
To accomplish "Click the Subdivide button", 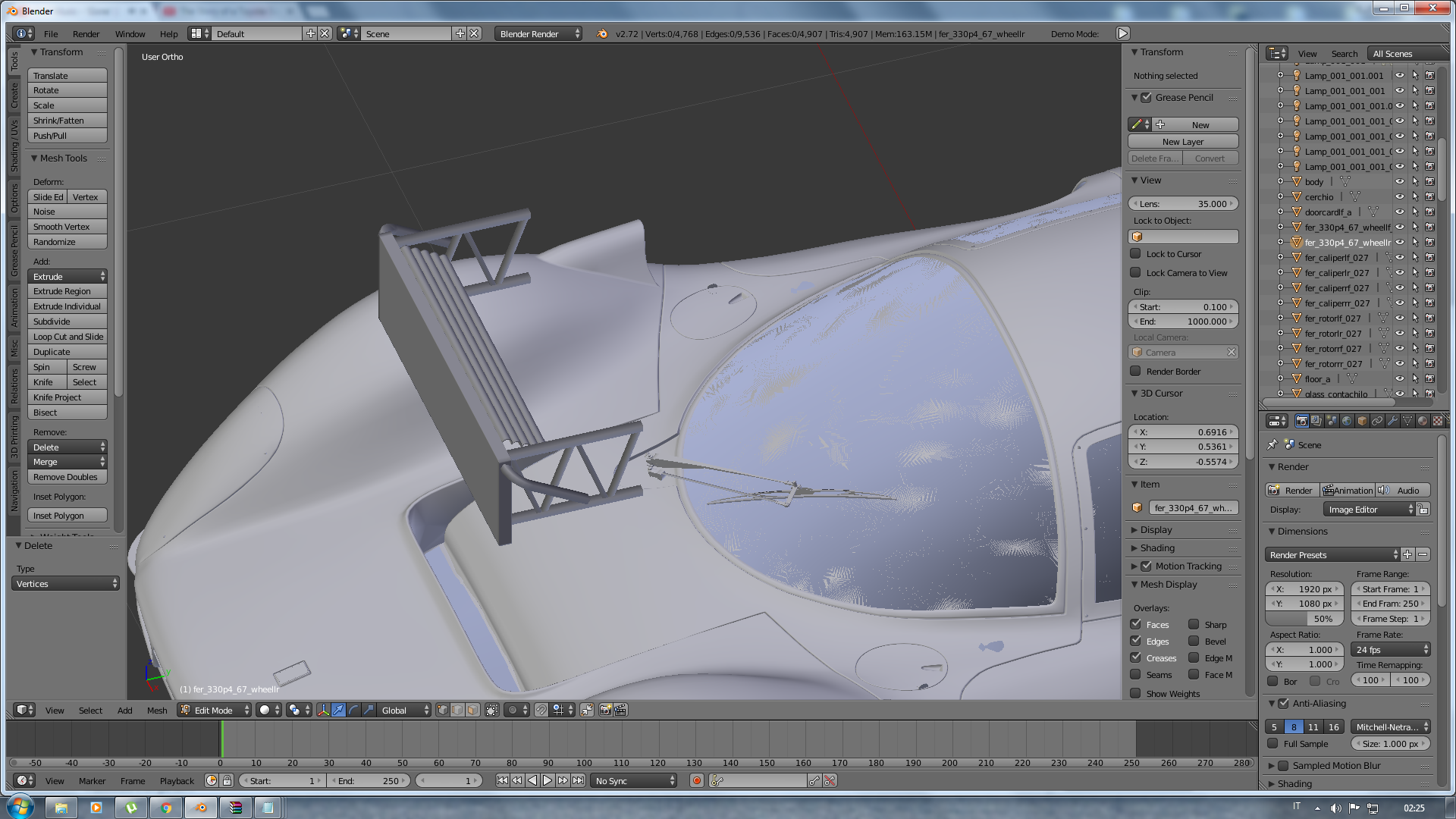I will click(67, 322).
